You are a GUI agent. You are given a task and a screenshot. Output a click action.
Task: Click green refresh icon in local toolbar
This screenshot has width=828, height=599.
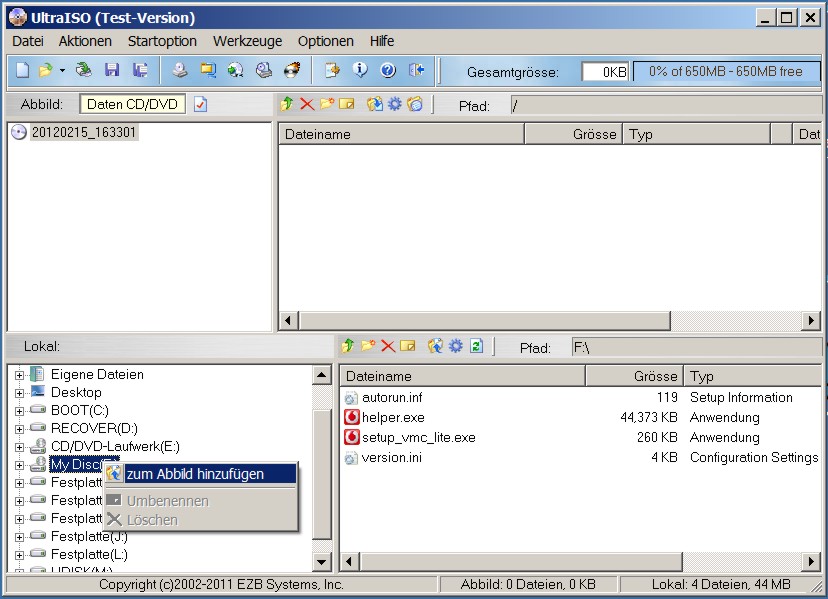(477, 346)
